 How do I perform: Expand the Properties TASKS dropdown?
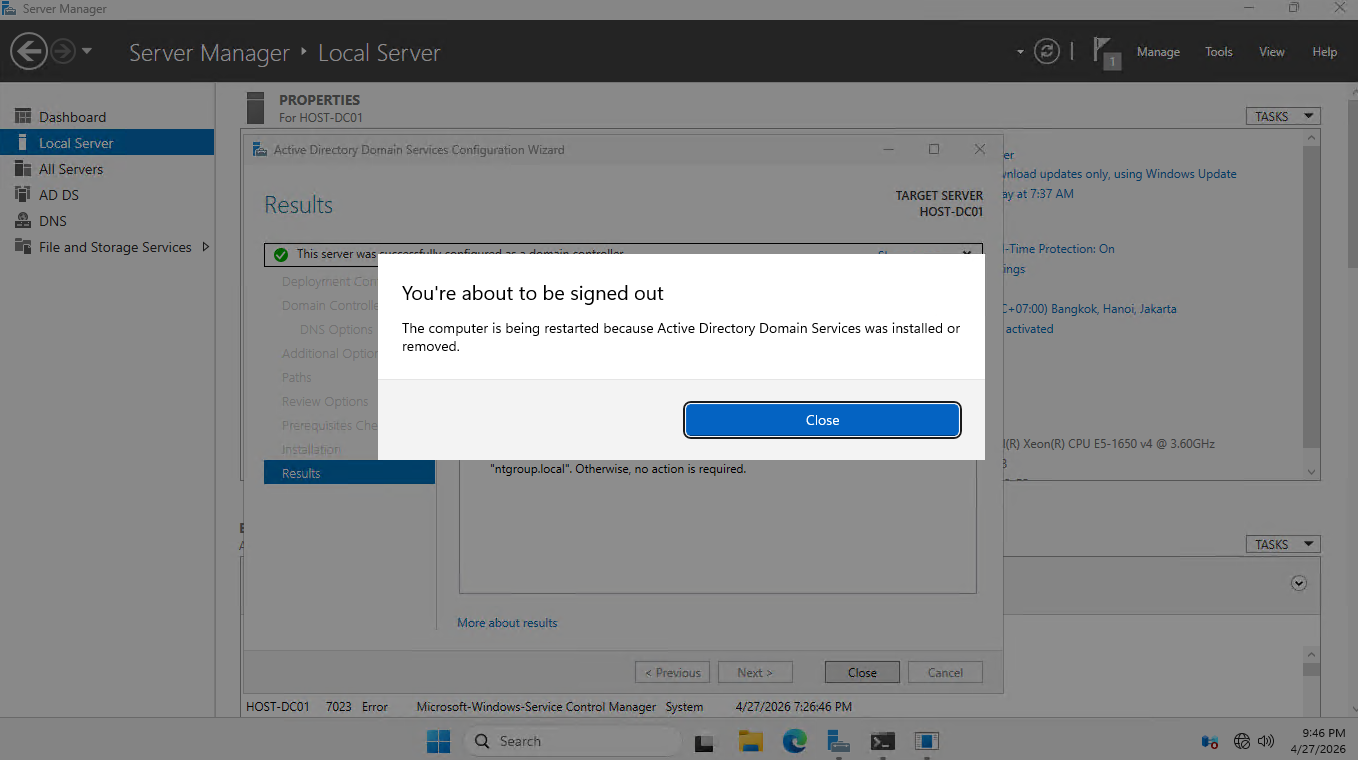[1283, 116]
